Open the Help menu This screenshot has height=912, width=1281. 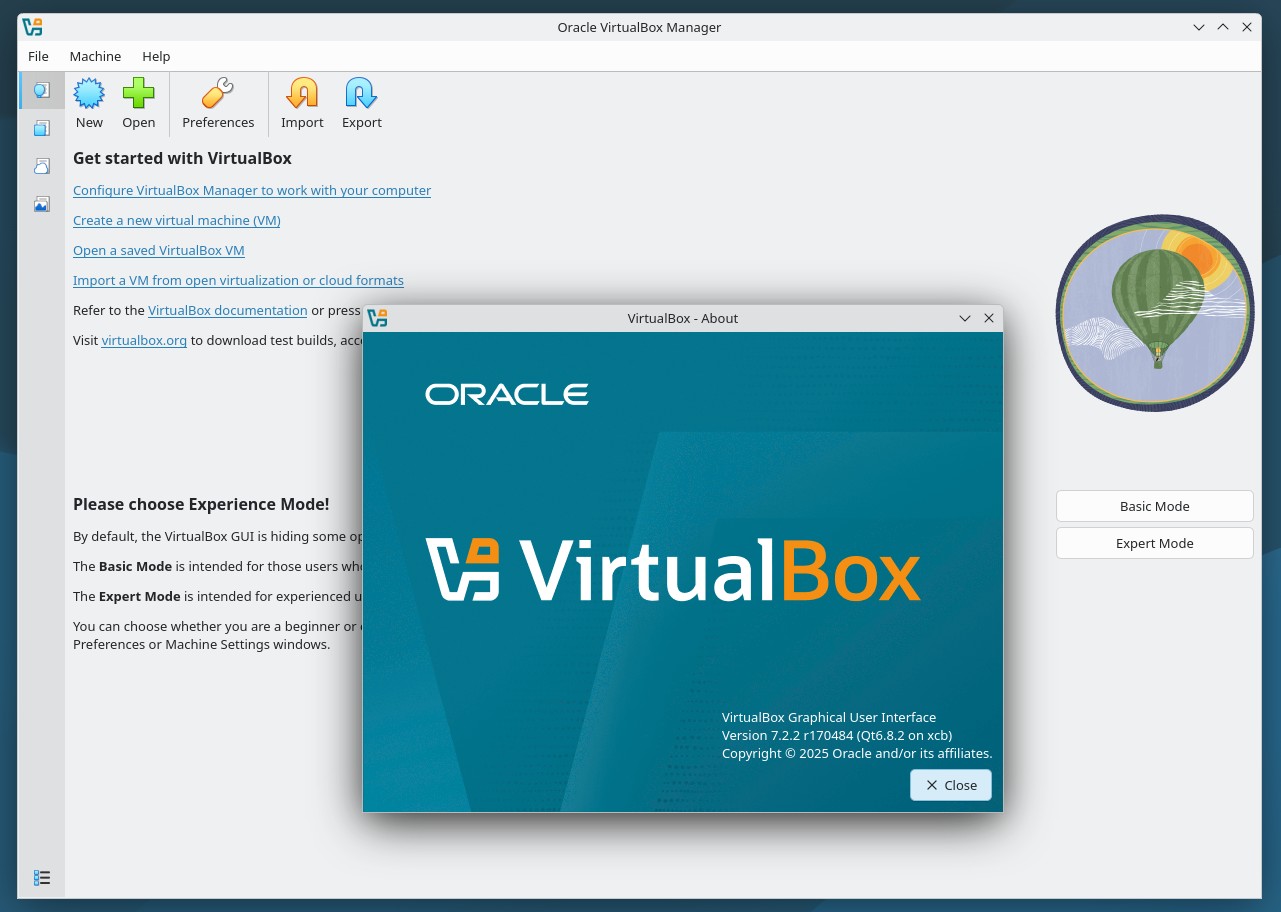pyautogui.click(x=156, y=56)
